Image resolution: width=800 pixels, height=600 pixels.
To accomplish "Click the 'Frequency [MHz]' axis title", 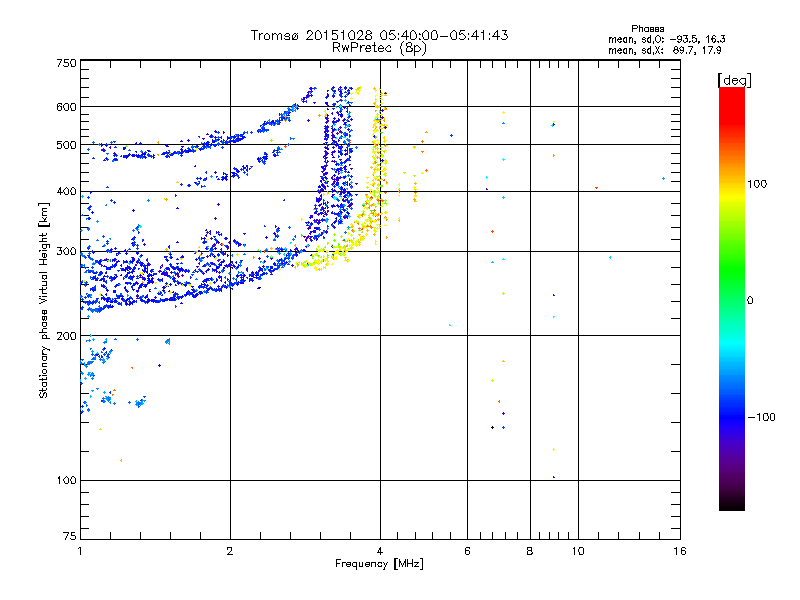I will pyautogui.click(x=379, y=564).
